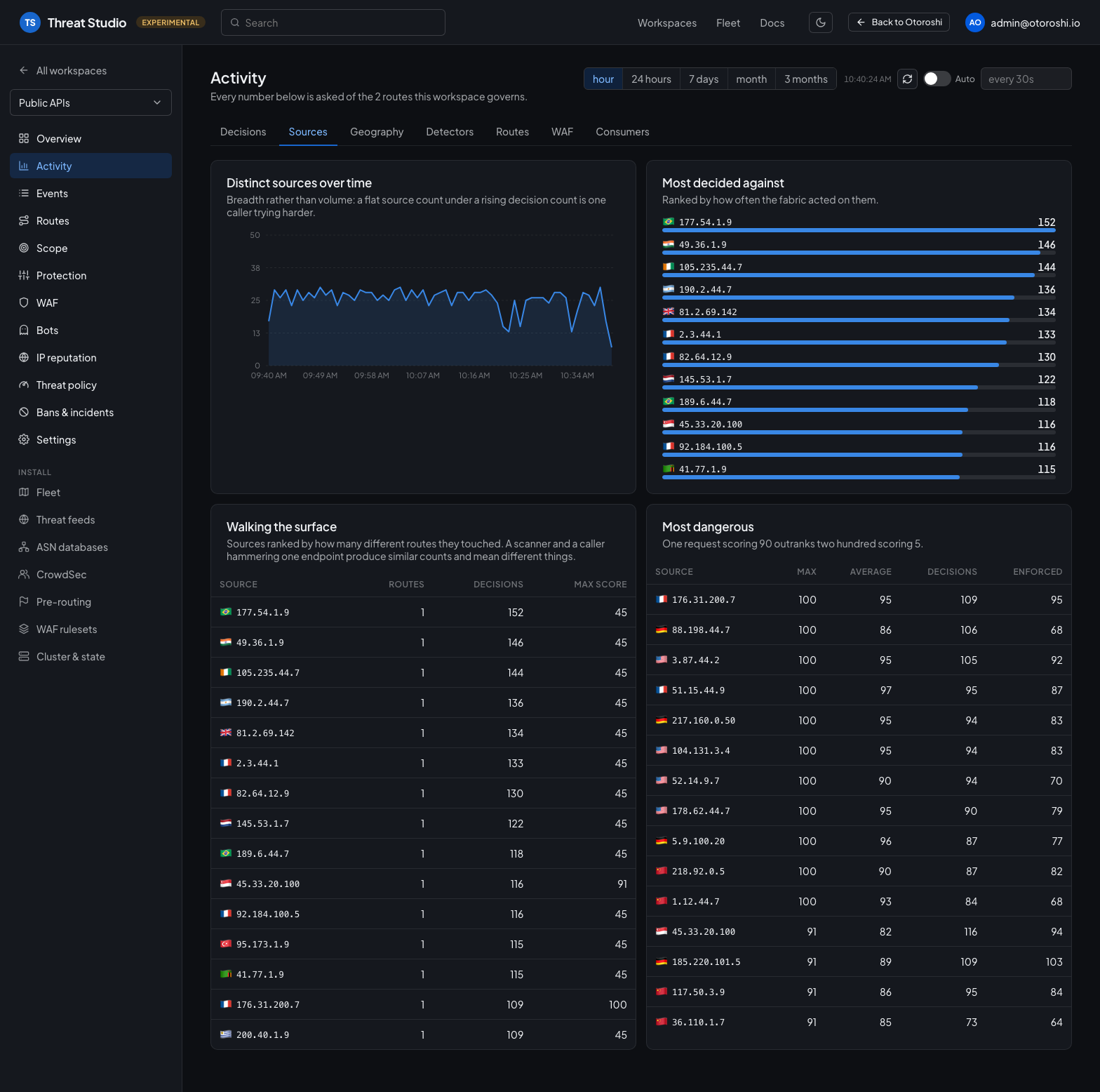Click the bar for 177.54.1.9
The image size is (1100, 1092).
[x=859, y=230]
